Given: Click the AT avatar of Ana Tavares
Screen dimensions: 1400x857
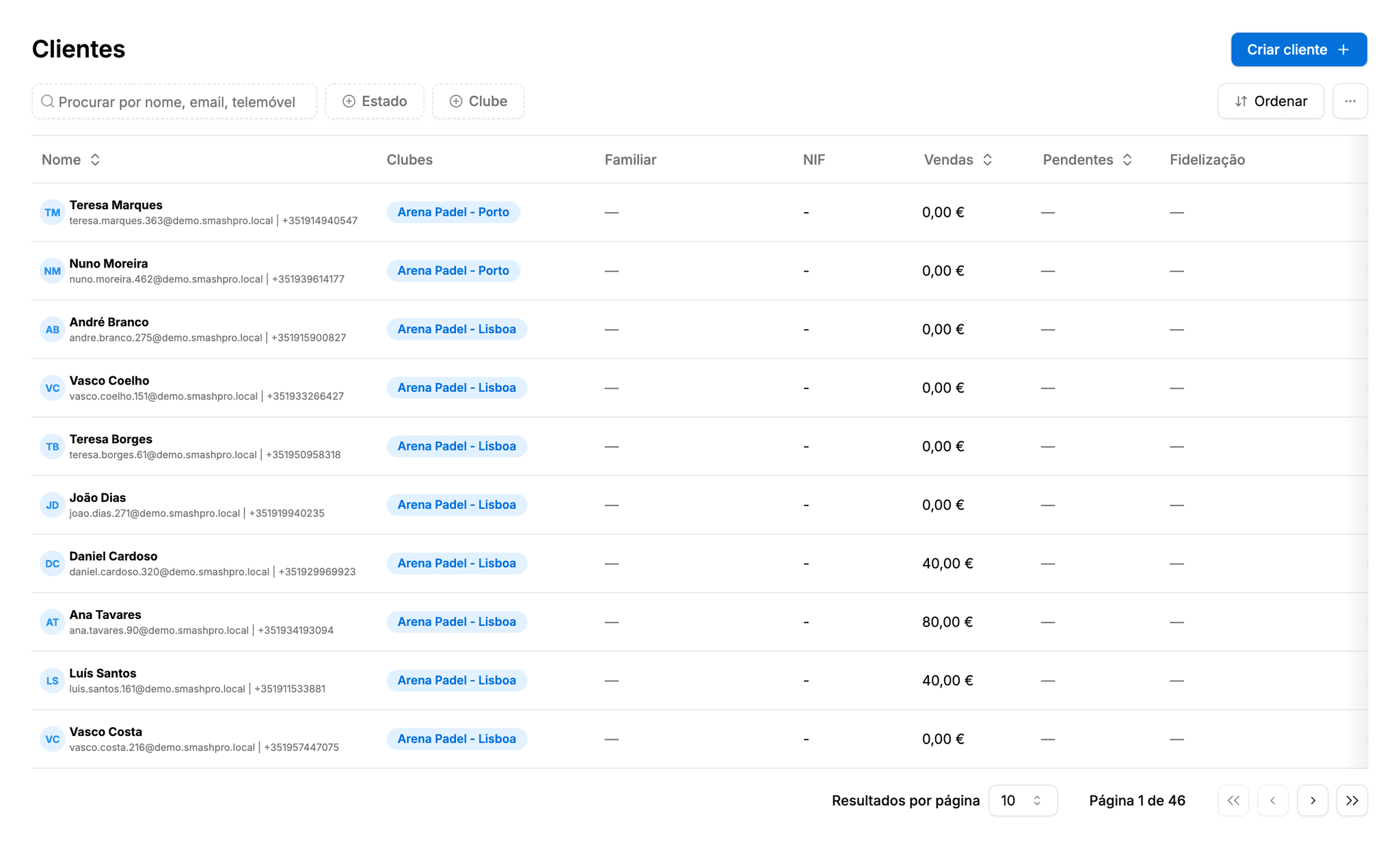Looking at the screenshot, I should click(x=53, y=622).
